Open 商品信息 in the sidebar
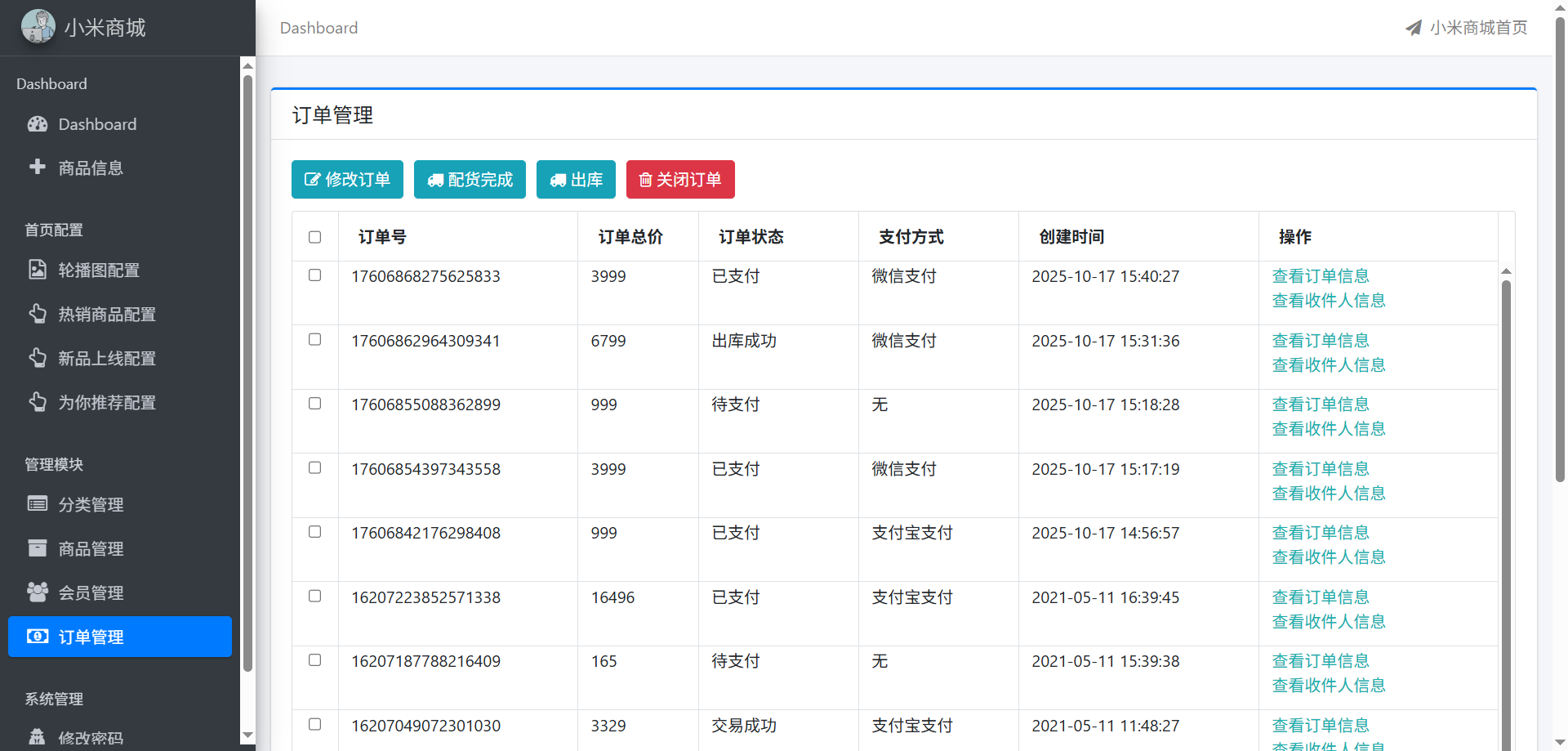1568x751 pixels. tap(120, 168)
